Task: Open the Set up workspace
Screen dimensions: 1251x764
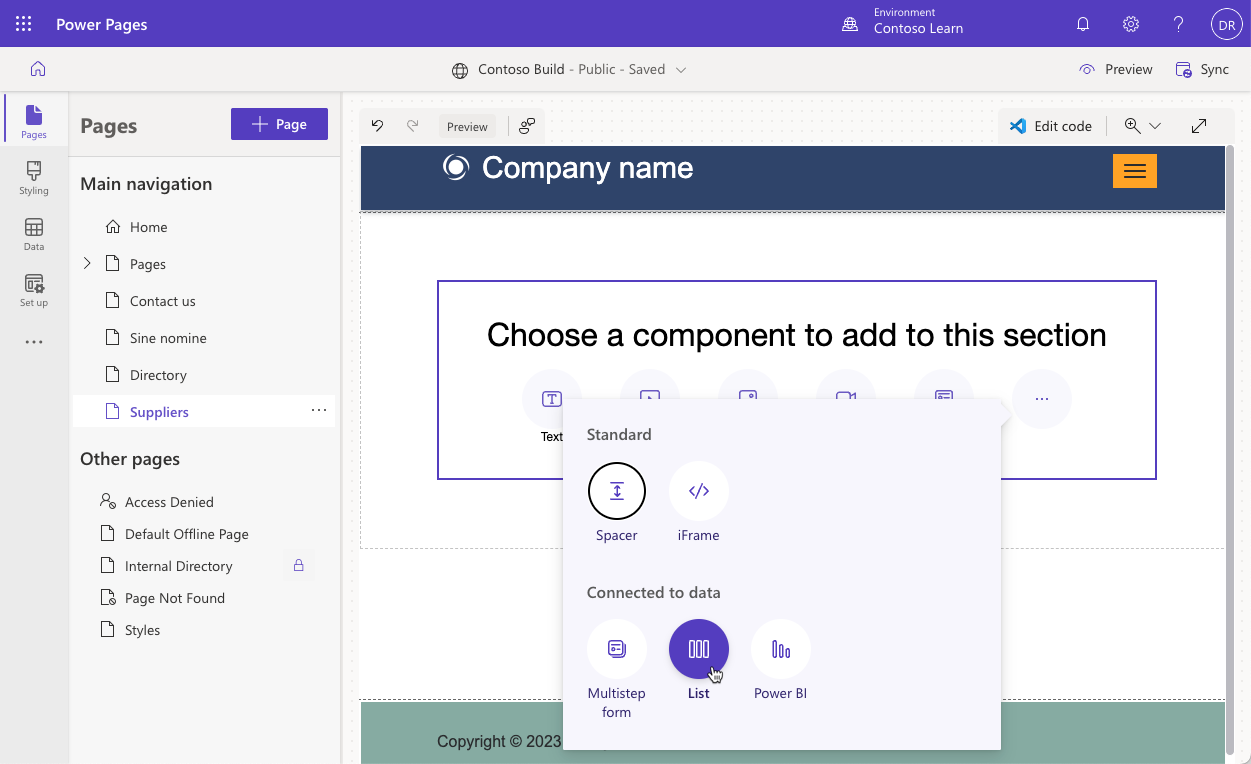Action: pyautogui.click(x=33, y=290)
